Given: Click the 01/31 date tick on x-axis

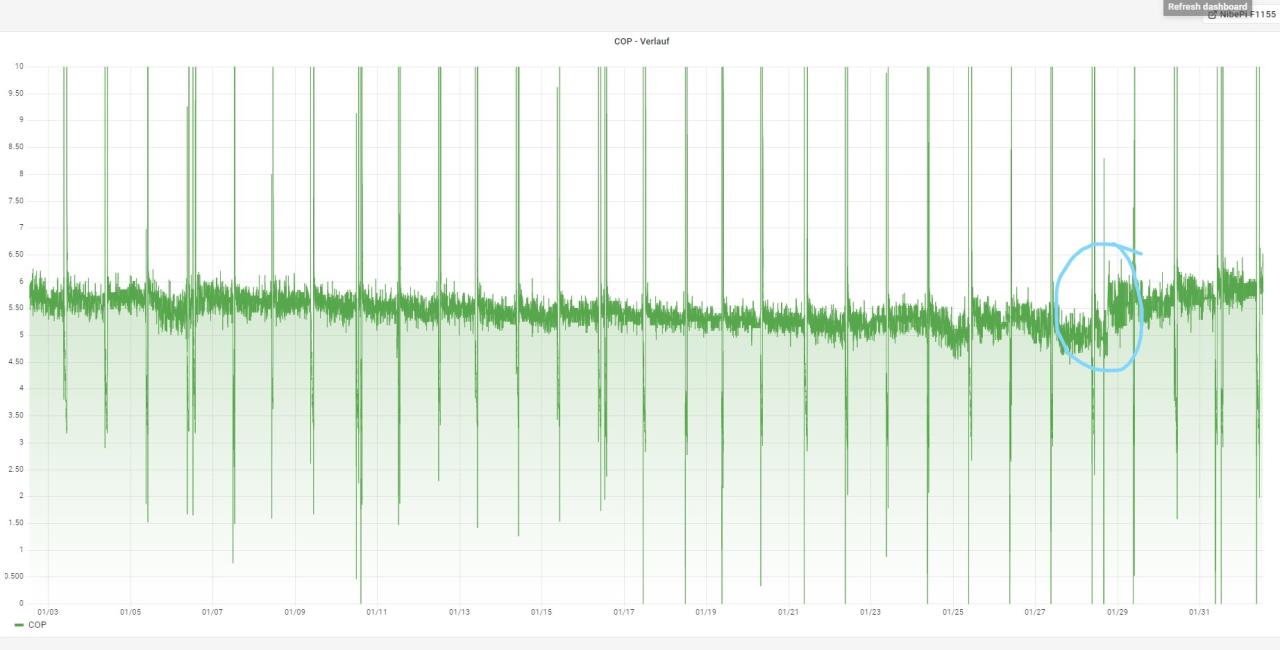Looking at the screenshot, I should tap(1199, 611).
